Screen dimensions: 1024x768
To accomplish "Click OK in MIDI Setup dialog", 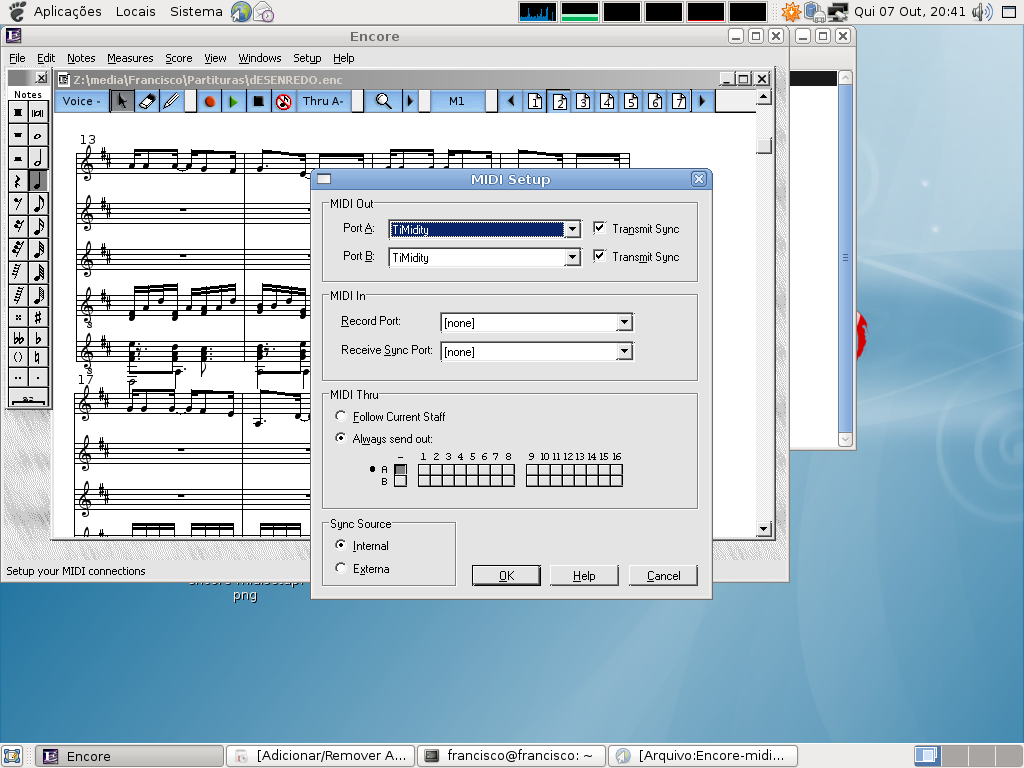I will pyautogui.click(x=506, y=575).
